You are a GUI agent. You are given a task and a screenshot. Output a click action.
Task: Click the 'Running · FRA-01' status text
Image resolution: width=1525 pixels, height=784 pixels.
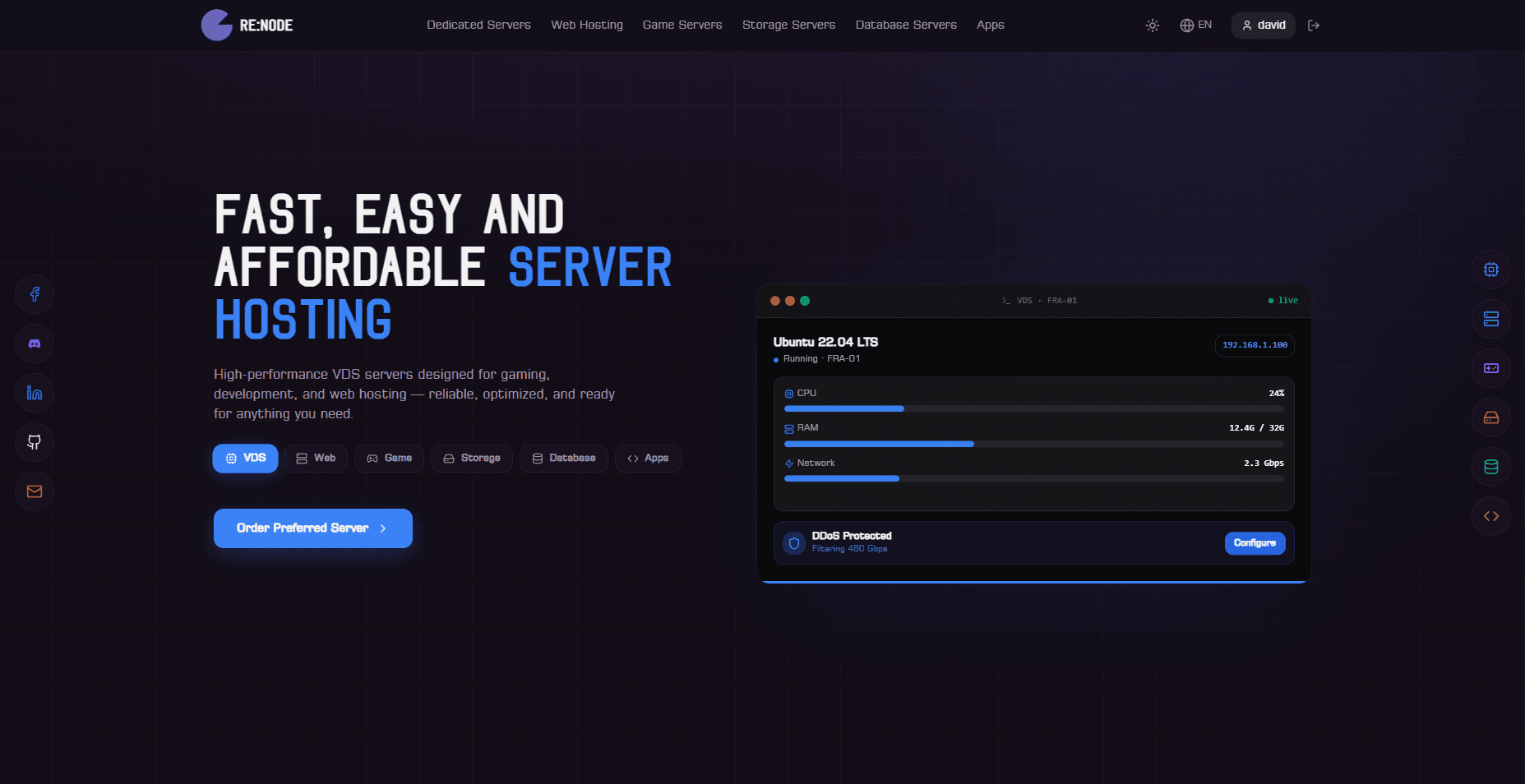tap(821, 359)
